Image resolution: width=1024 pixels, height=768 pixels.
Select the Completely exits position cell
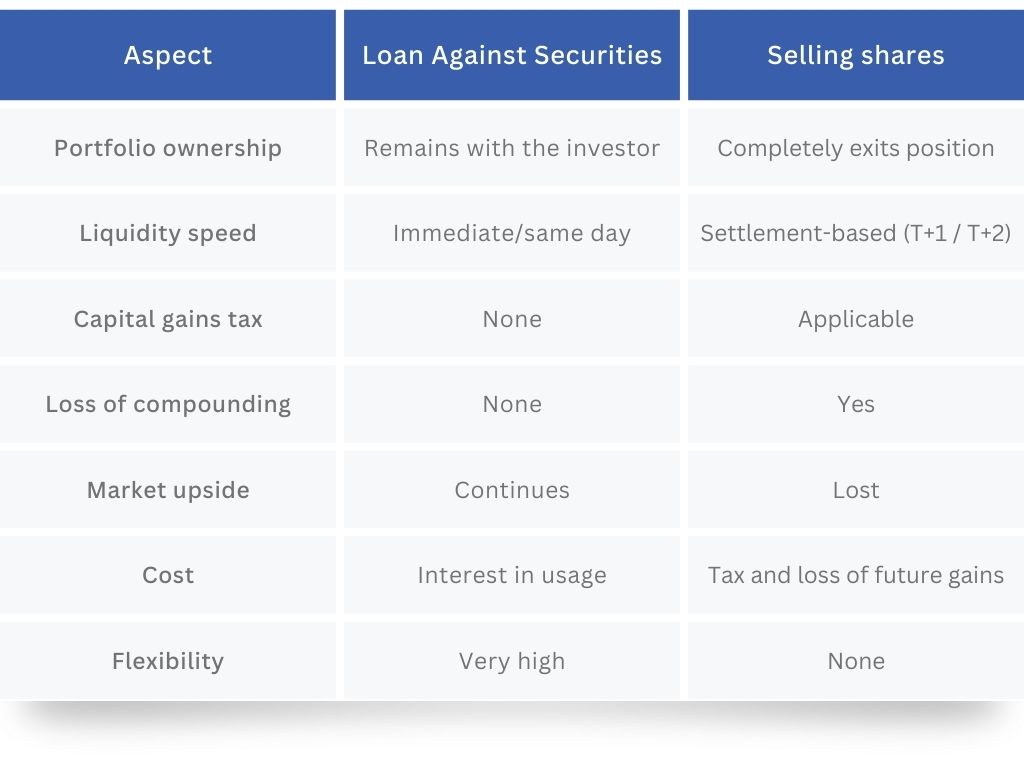[x=856, y=148]
